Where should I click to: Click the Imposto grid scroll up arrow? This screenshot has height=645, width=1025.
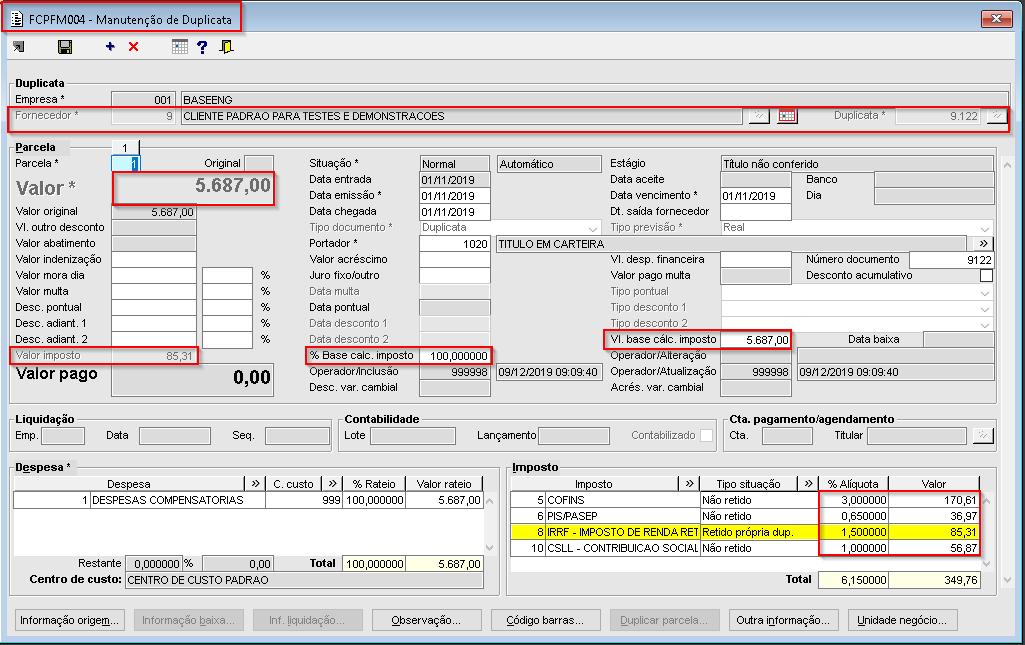986,501
